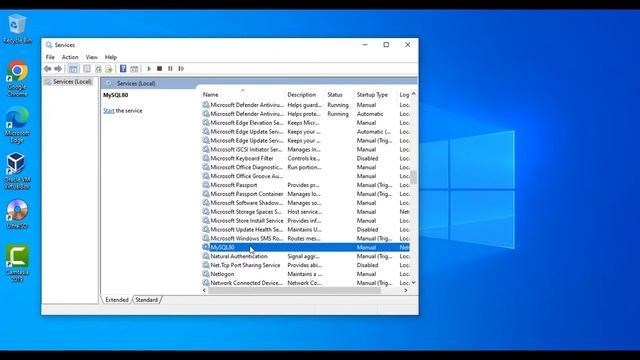This screenshot has width=640, height=360.
Task: Select the Natural Authentication service row
Action: click(x=305, y=256)
